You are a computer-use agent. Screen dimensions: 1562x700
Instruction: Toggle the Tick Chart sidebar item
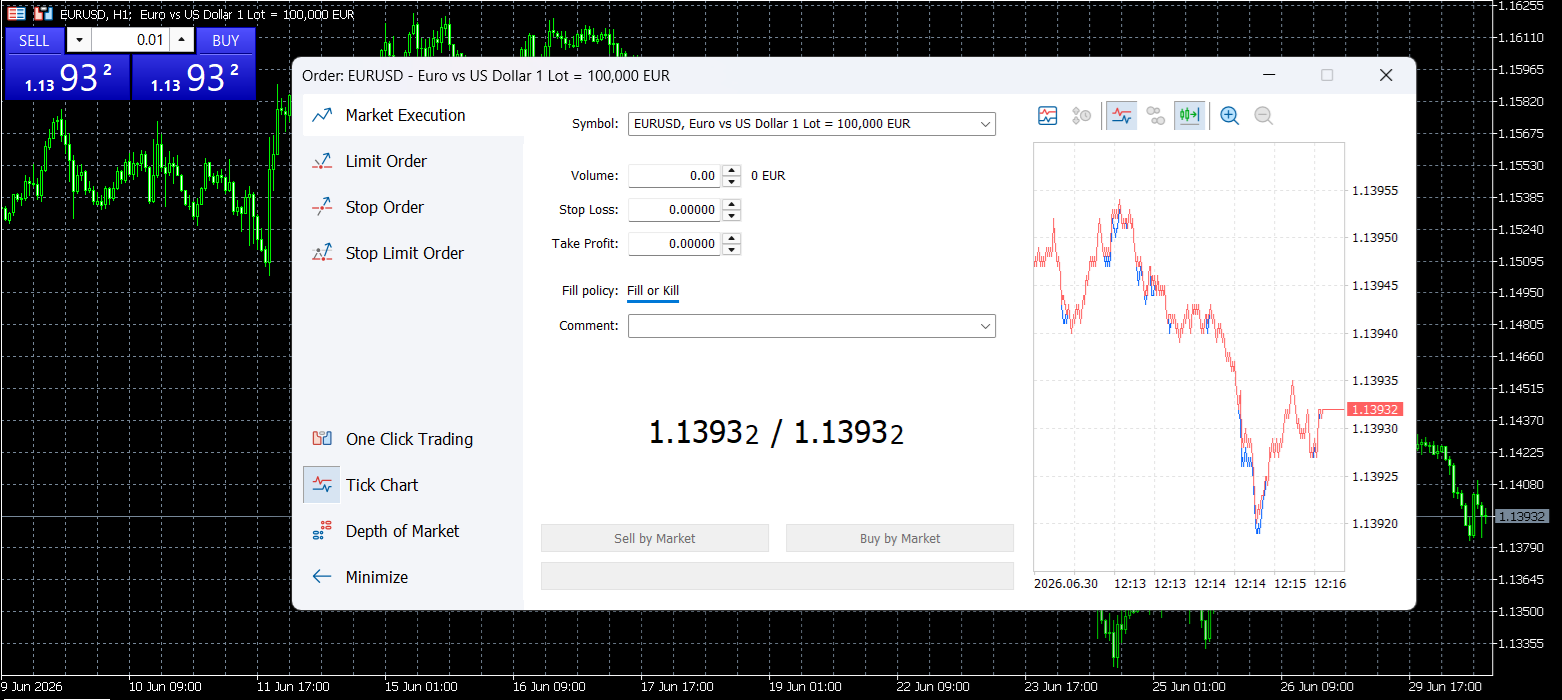[x=413, y=485]
